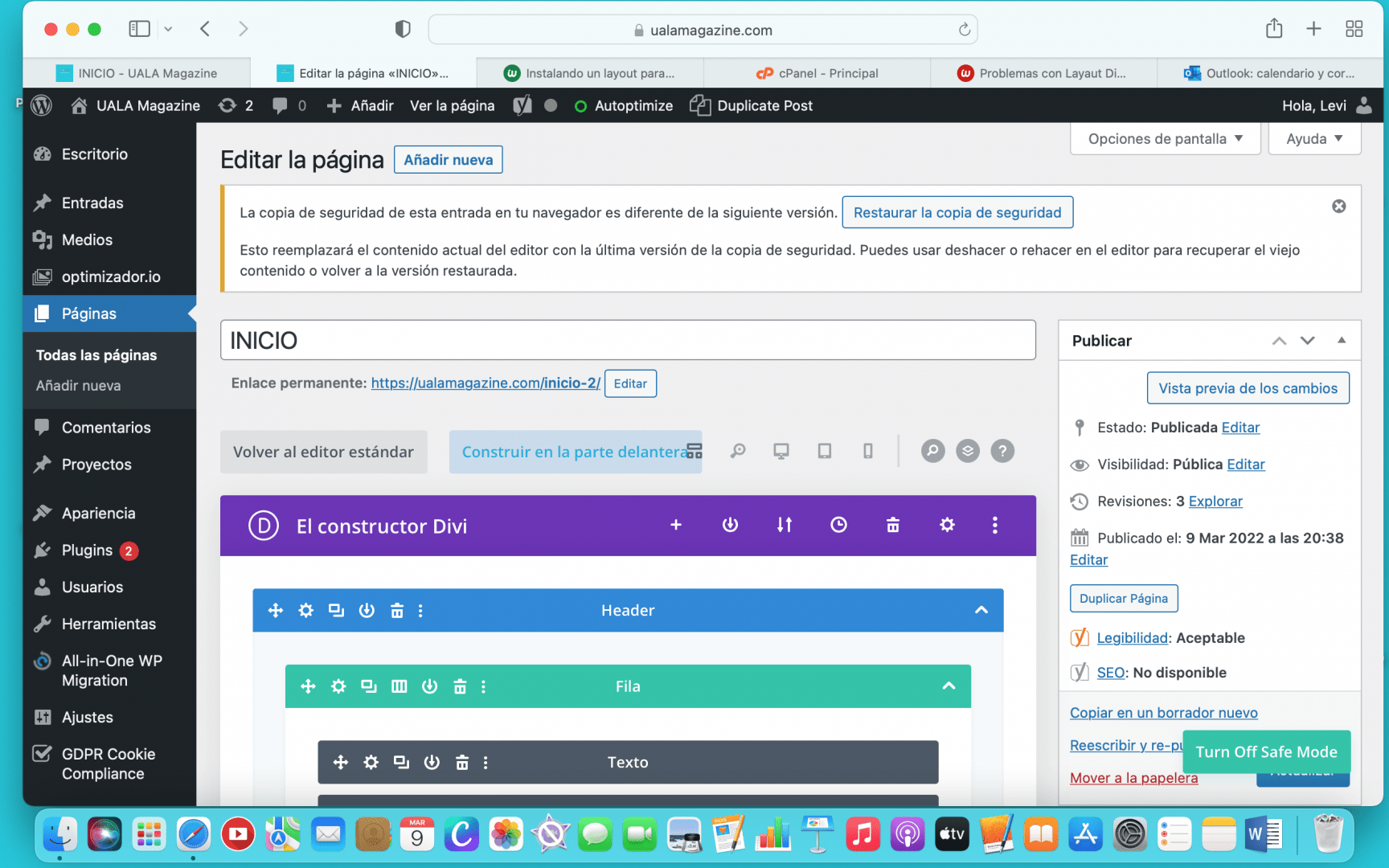Open Divi builder help question button

[1002, 451]
